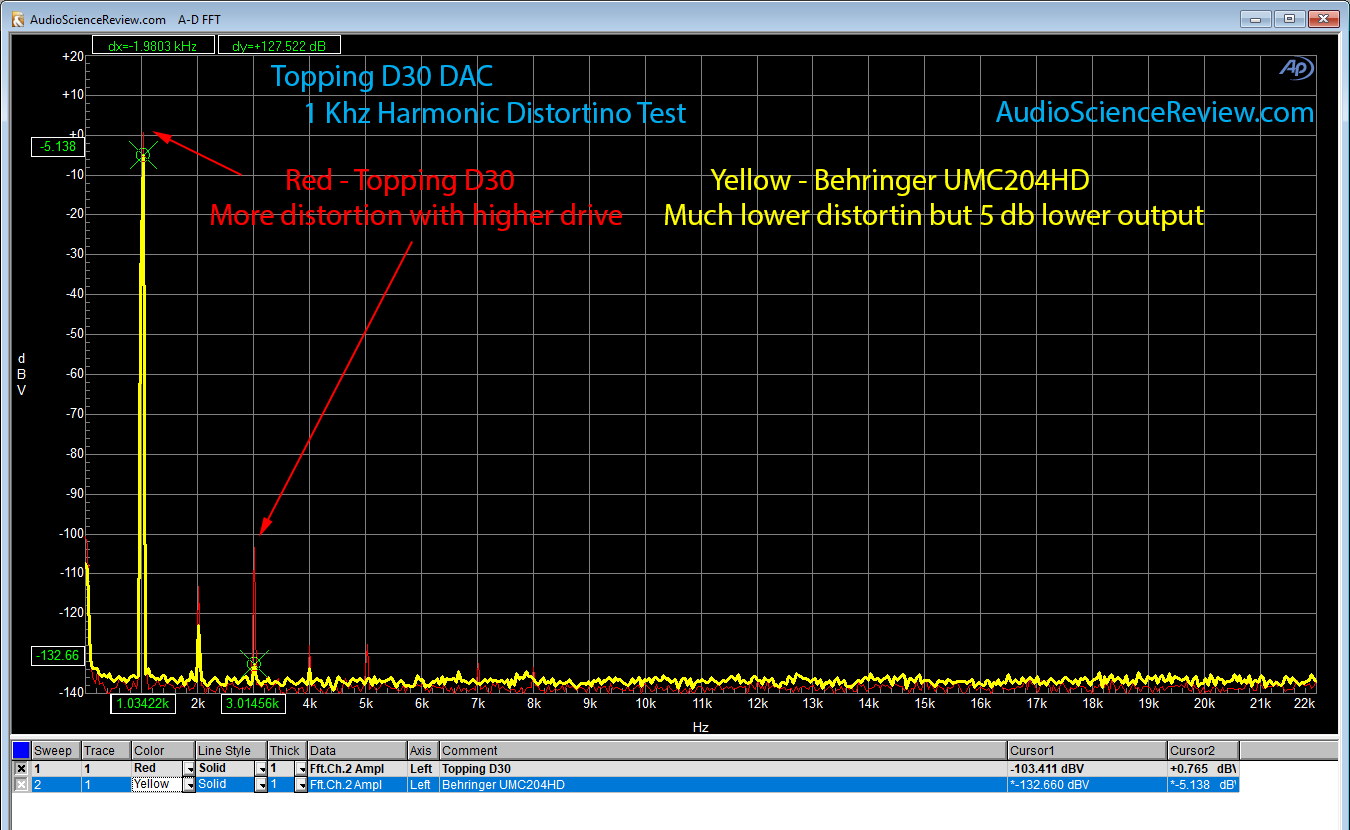
Task: Maximize the A-D FFT window
Action: pyautogui.click(x=1290, y=19)
